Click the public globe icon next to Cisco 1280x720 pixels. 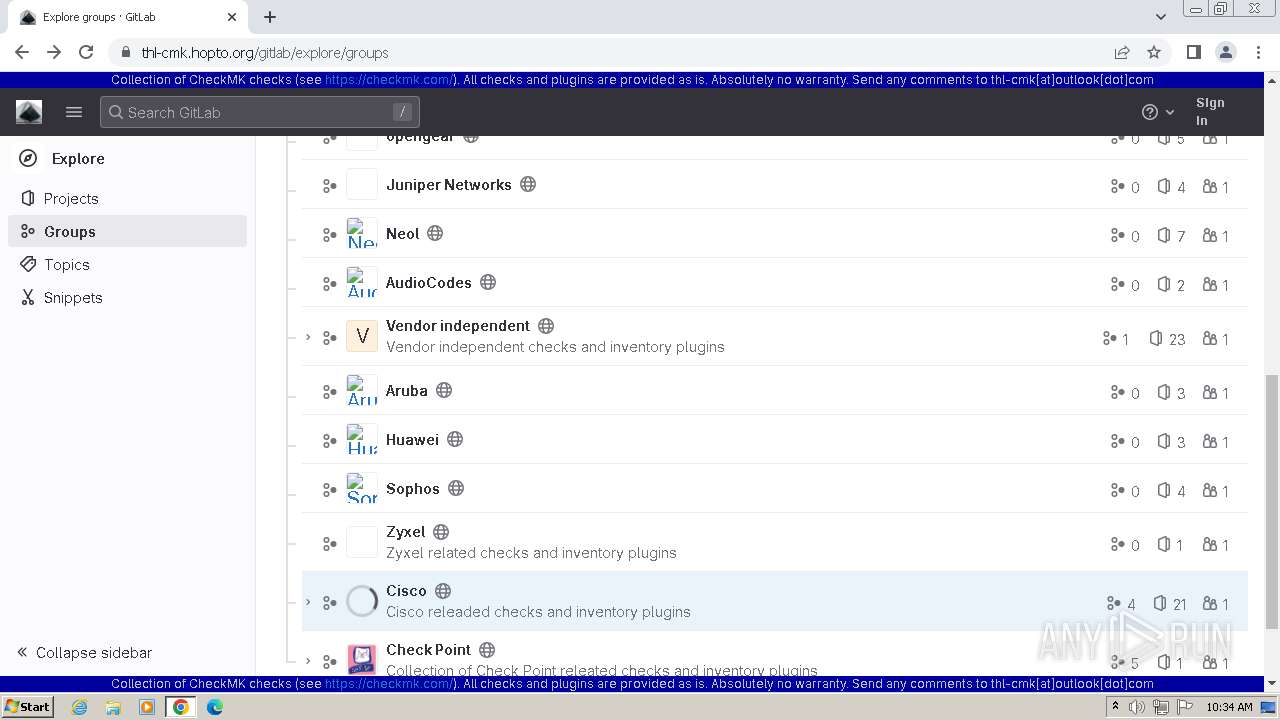point(443,590)
